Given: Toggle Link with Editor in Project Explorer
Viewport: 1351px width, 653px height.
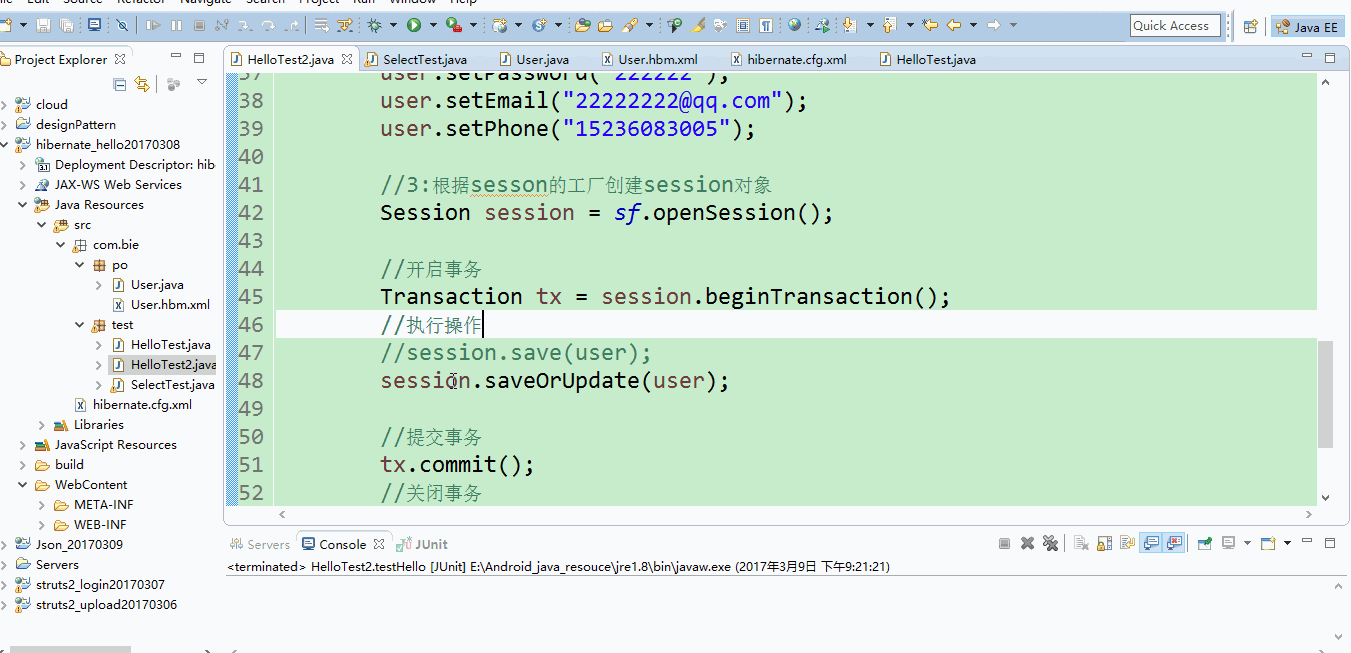Looking at the screenshot, I should [x=141, y=84].
